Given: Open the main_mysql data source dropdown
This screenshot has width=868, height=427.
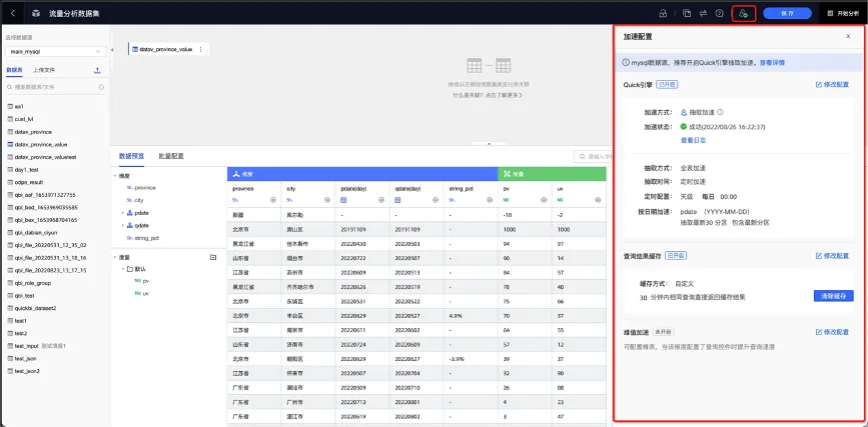Looking at the screenshot, I should (x=56, y=52).
